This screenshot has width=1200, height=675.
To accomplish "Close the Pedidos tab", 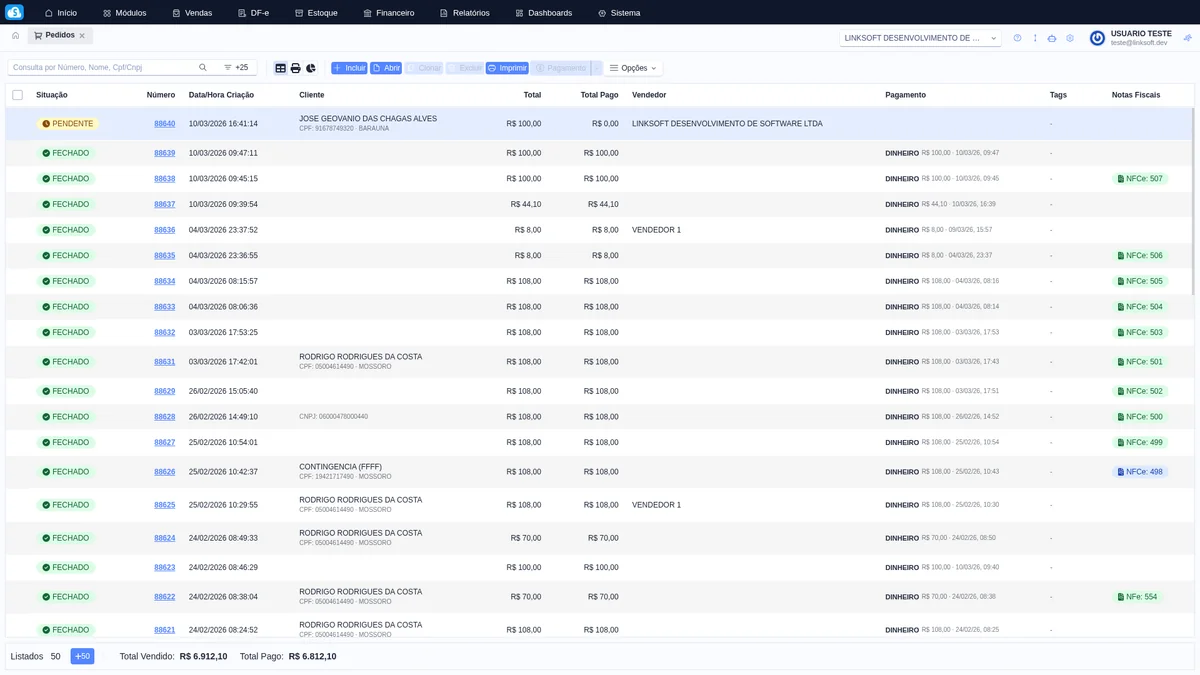I will pos(82,35).
